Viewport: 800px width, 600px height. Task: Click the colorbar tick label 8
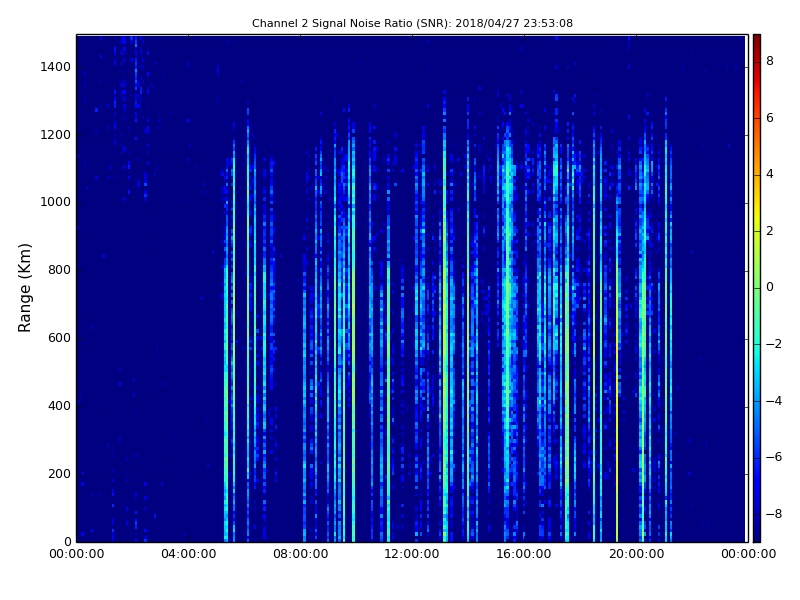[x=770, y=61]
